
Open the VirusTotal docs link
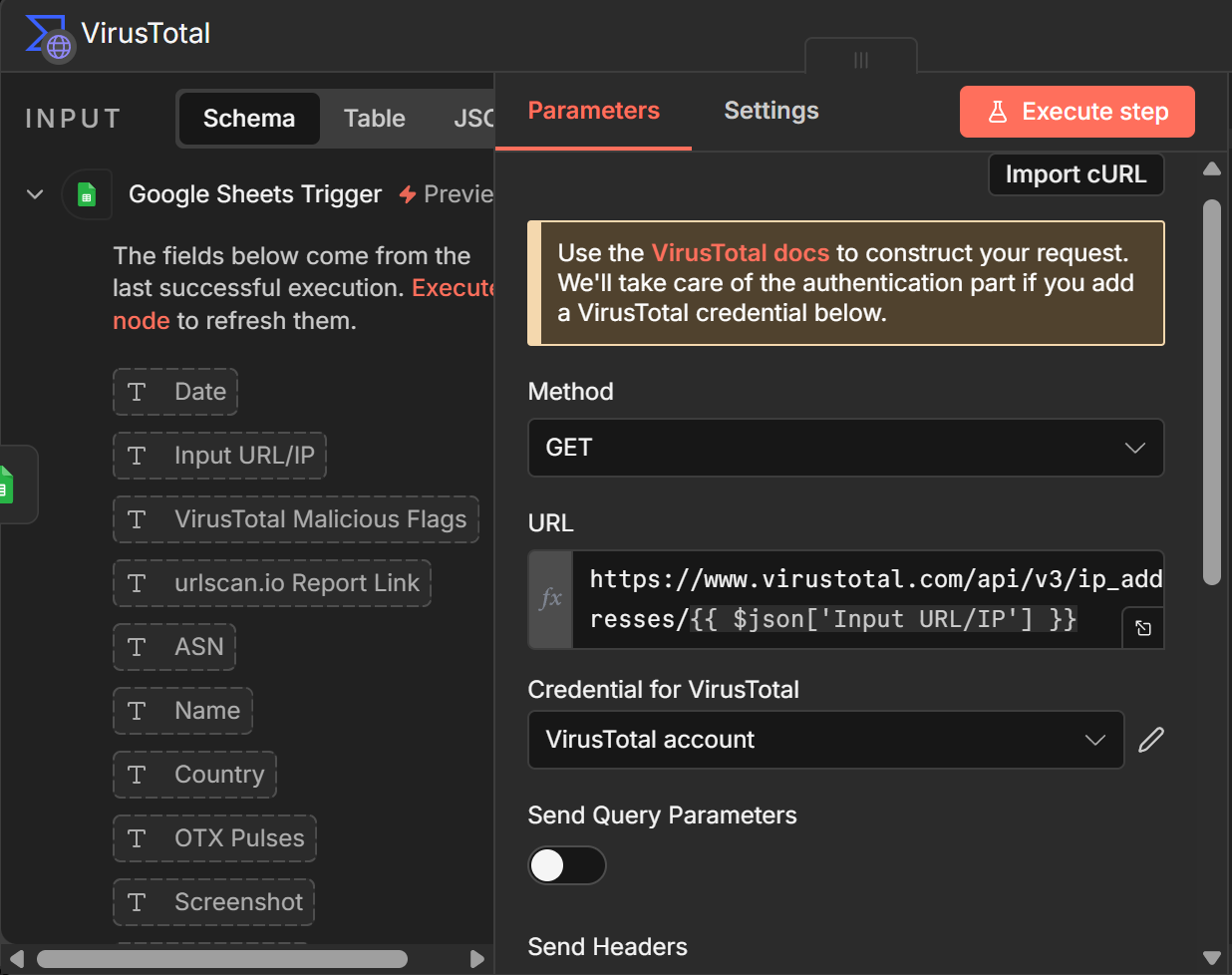click(740, 253)
